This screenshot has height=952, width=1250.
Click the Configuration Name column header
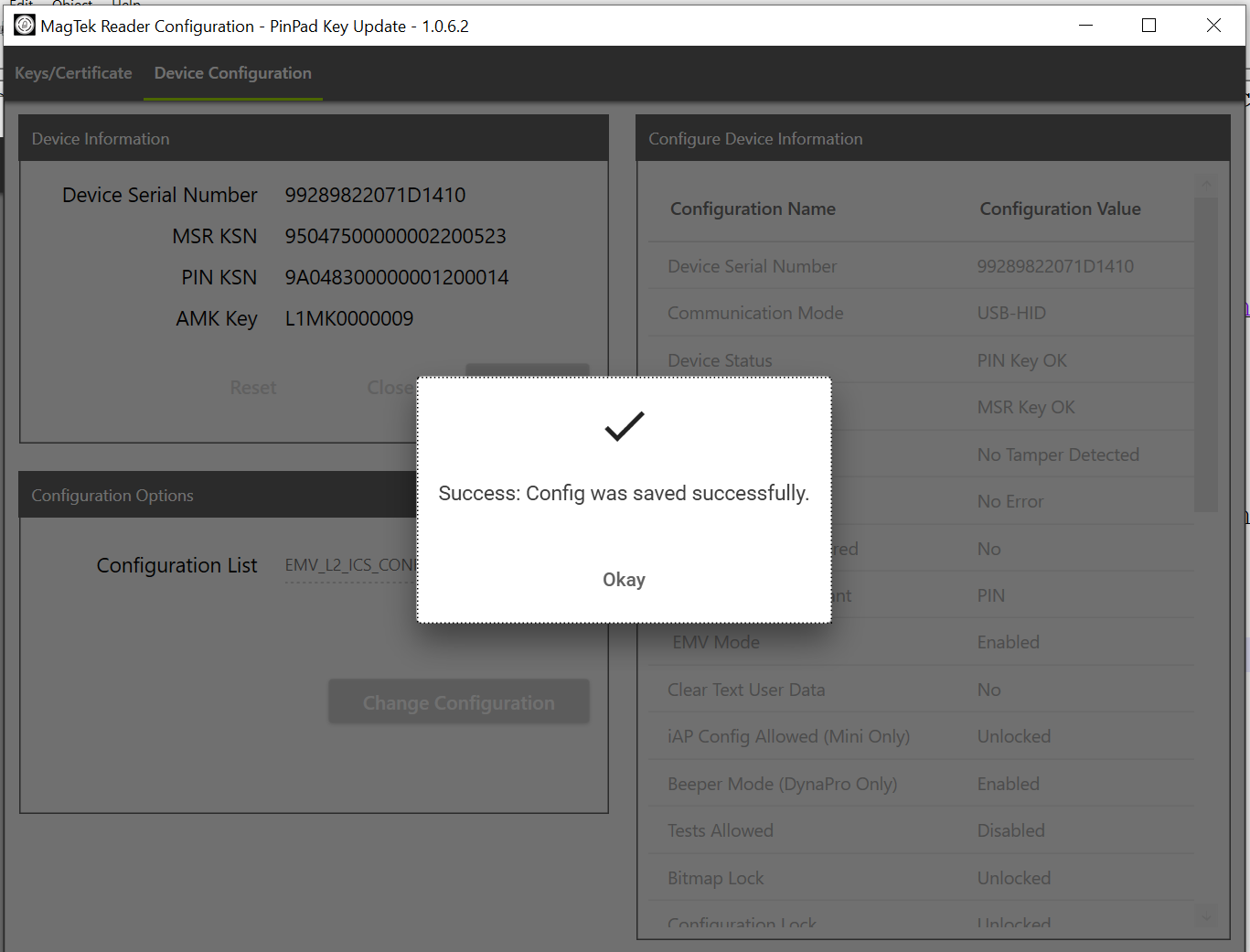click(x=753, y=209)
